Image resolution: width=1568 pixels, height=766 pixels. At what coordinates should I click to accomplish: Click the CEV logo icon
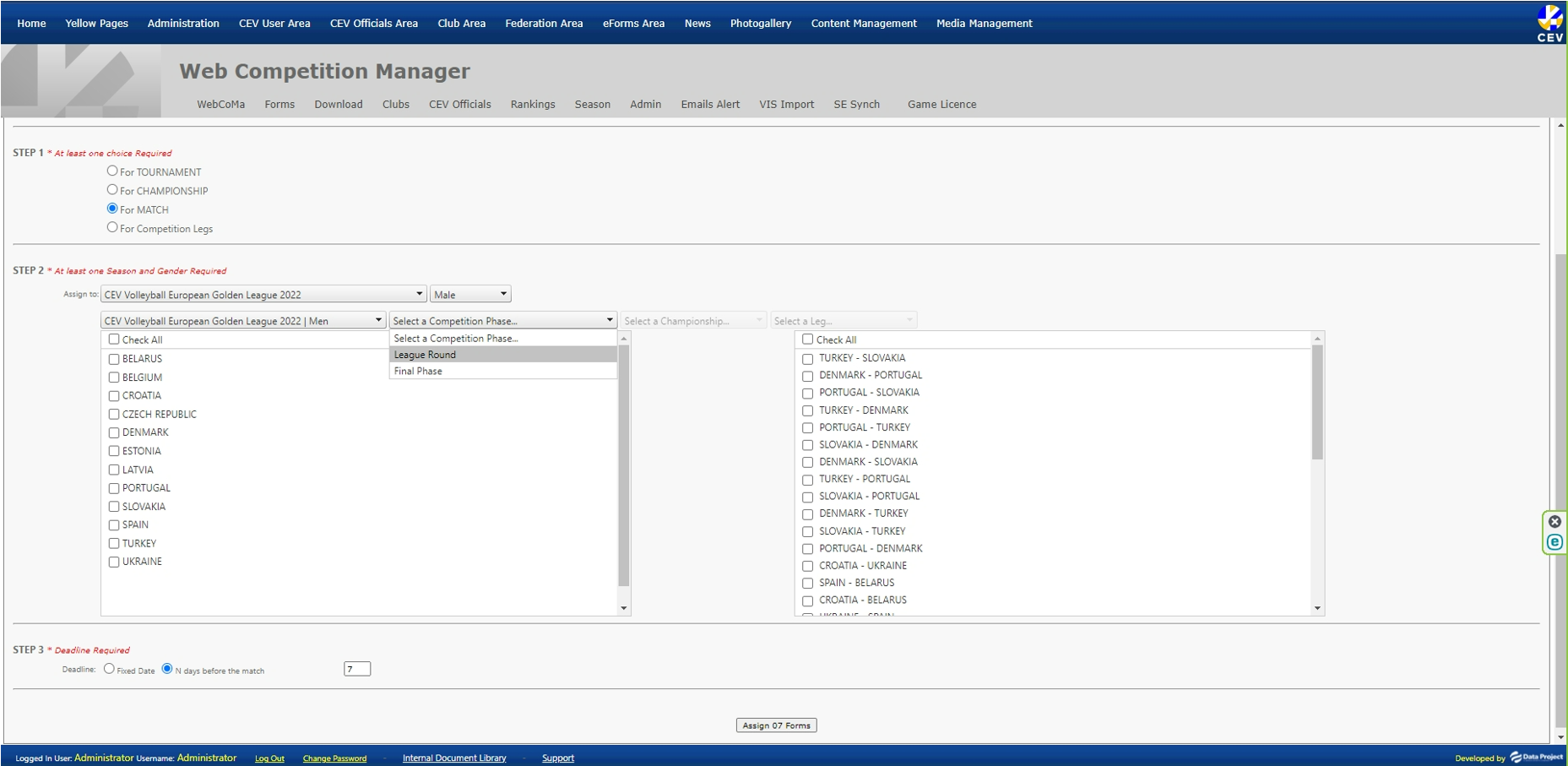[x=1549, y=23]
